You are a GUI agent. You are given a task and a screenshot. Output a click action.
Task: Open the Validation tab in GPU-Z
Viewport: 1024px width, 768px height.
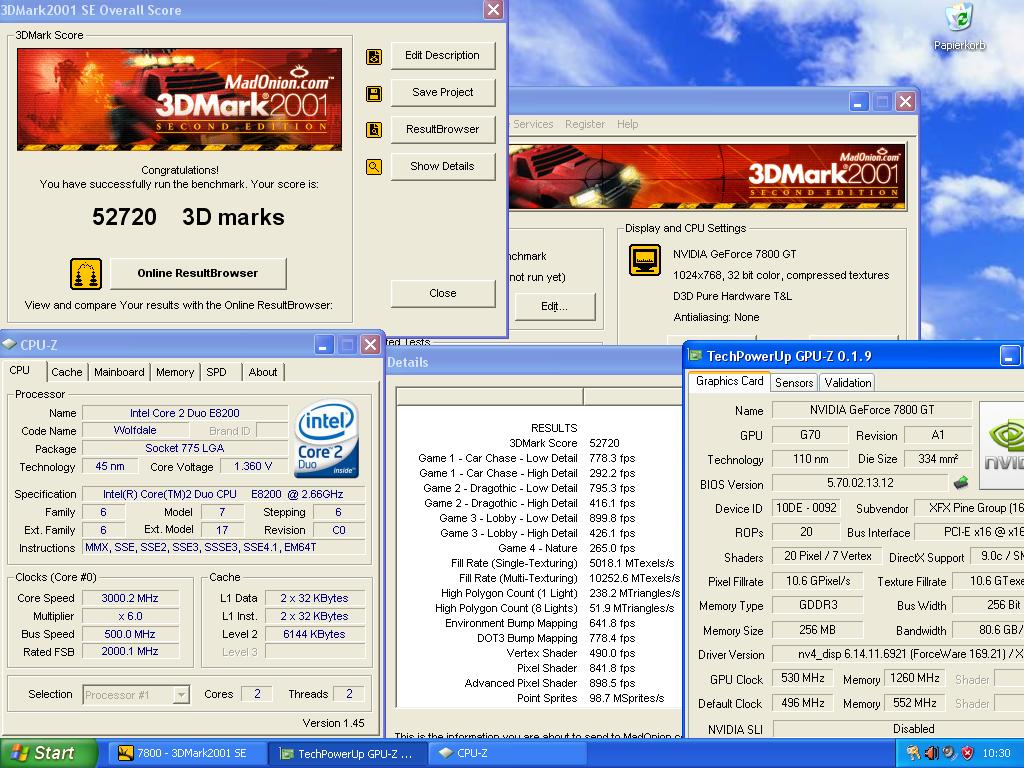(x=847, y=383)
